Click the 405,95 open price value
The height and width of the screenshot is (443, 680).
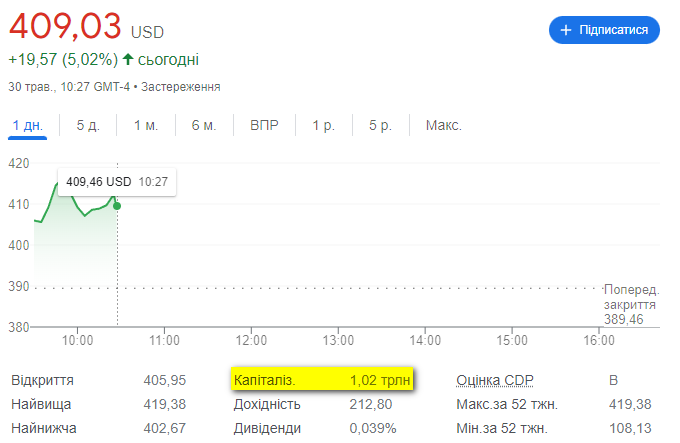165,380
